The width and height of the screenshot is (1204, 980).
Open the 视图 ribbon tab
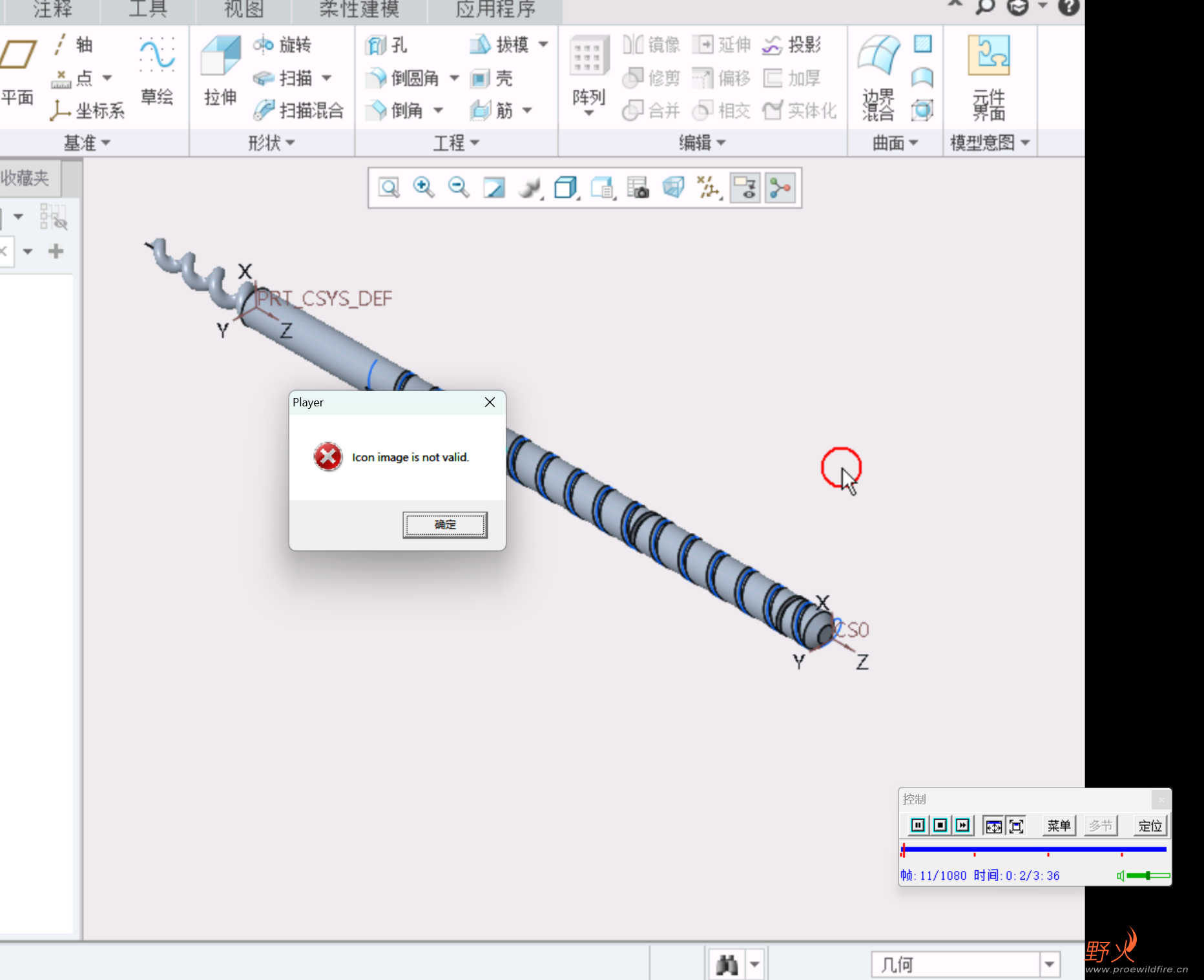pos(244,10)
